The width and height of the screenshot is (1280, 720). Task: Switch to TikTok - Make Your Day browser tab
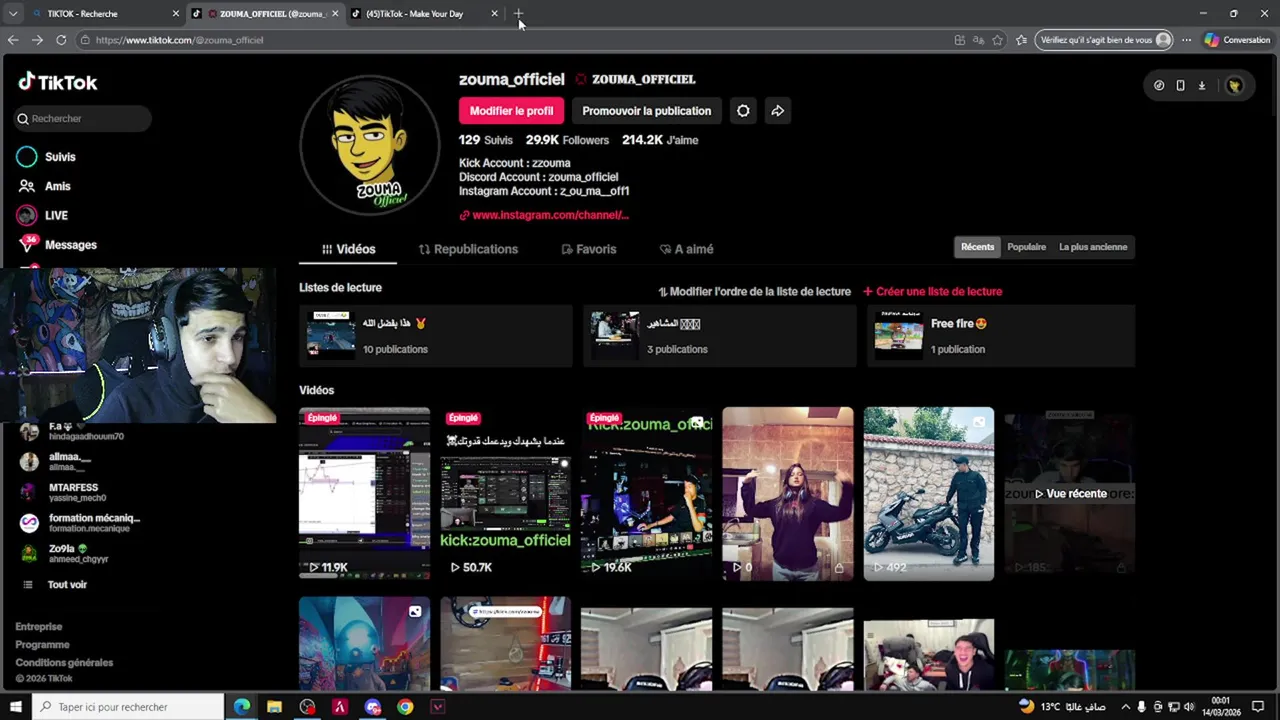tap(424, 13)
